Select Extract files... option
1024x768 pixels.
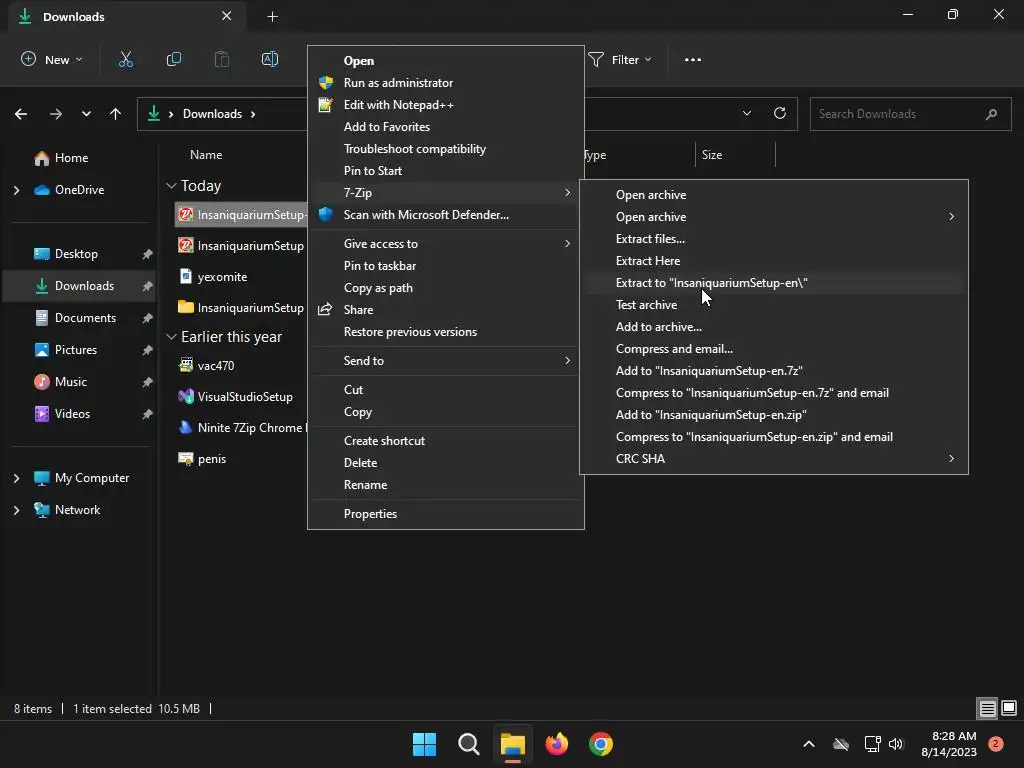pyautogui.click(x=773, y=239)
